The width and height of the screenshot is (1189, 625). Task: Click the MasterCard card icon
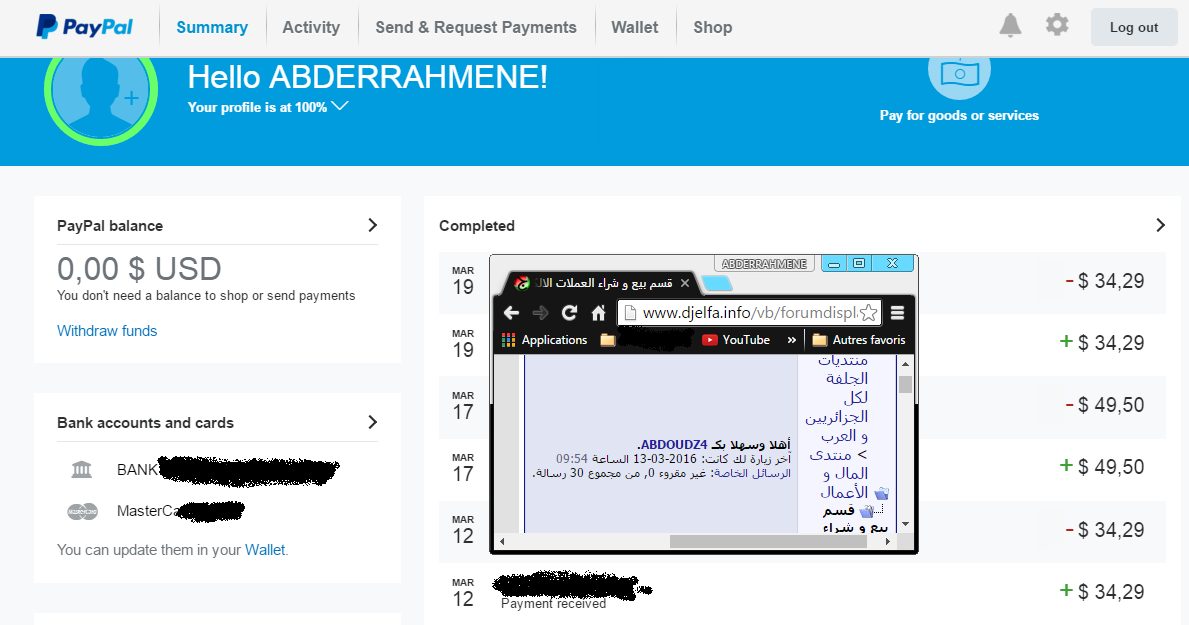coord(83,512)
